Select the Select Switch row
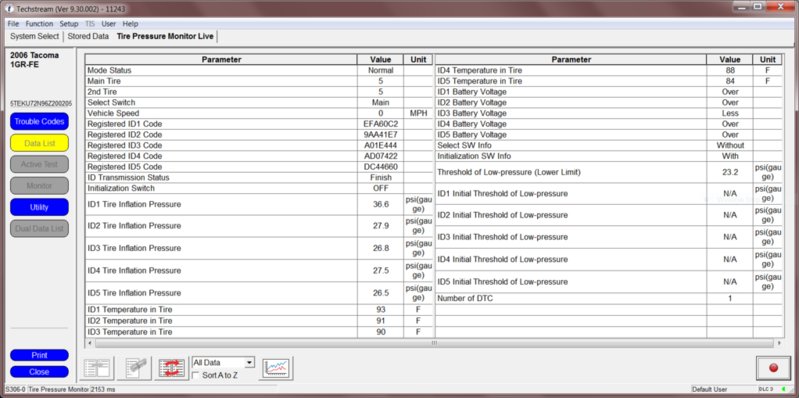 pos(259,102)
